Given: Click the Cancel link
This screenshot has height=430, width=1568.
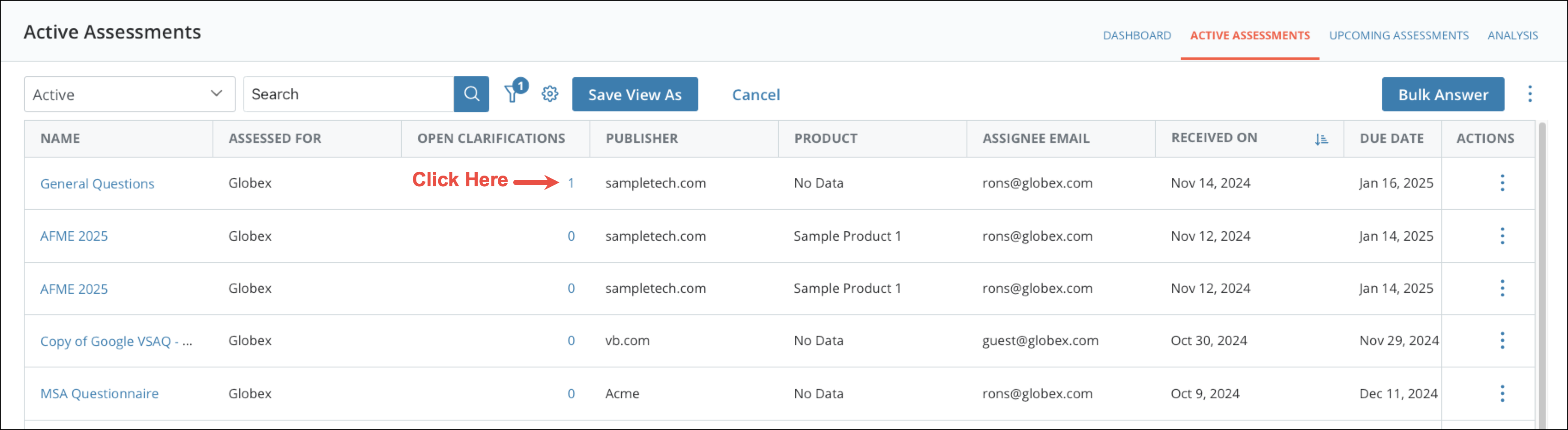Looking at the screenshot, I should pyautogui.click(x=755, y=95).
